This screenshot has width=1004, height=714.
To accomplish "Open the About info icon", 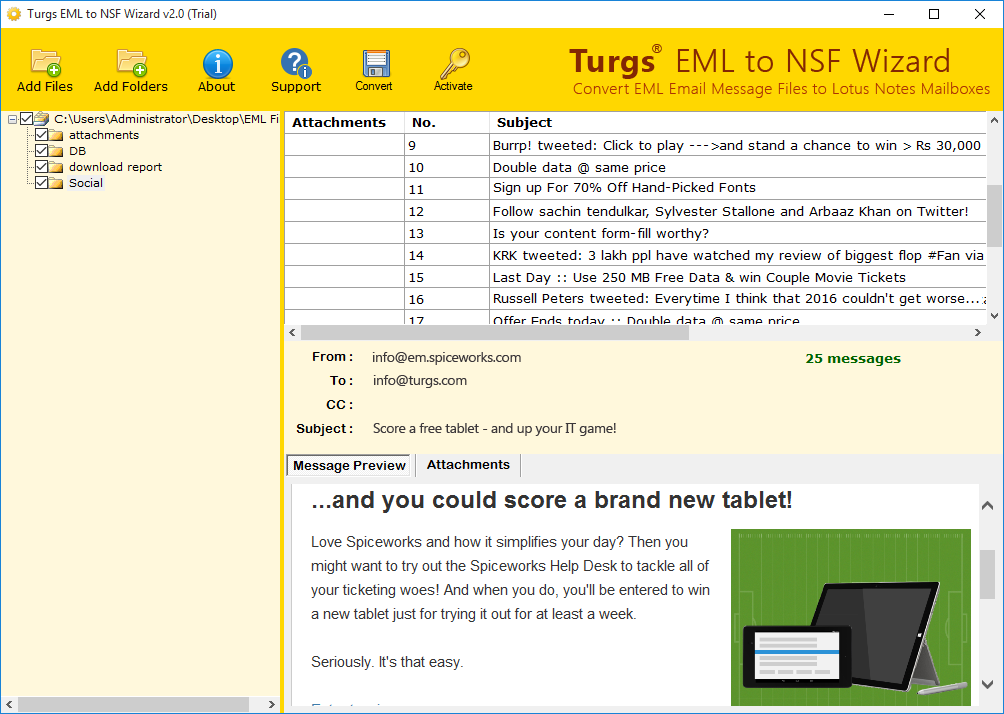I will [x=217, y=63].
